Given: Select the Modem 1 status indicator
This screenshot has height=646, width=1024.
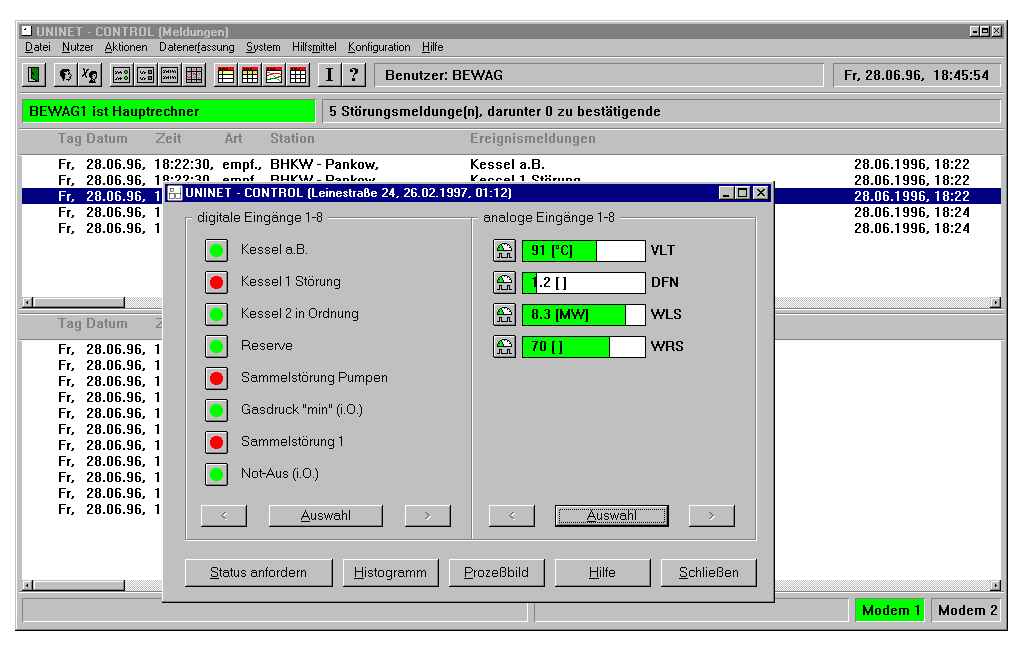Looking at the screenshot, I should (890, 610).
